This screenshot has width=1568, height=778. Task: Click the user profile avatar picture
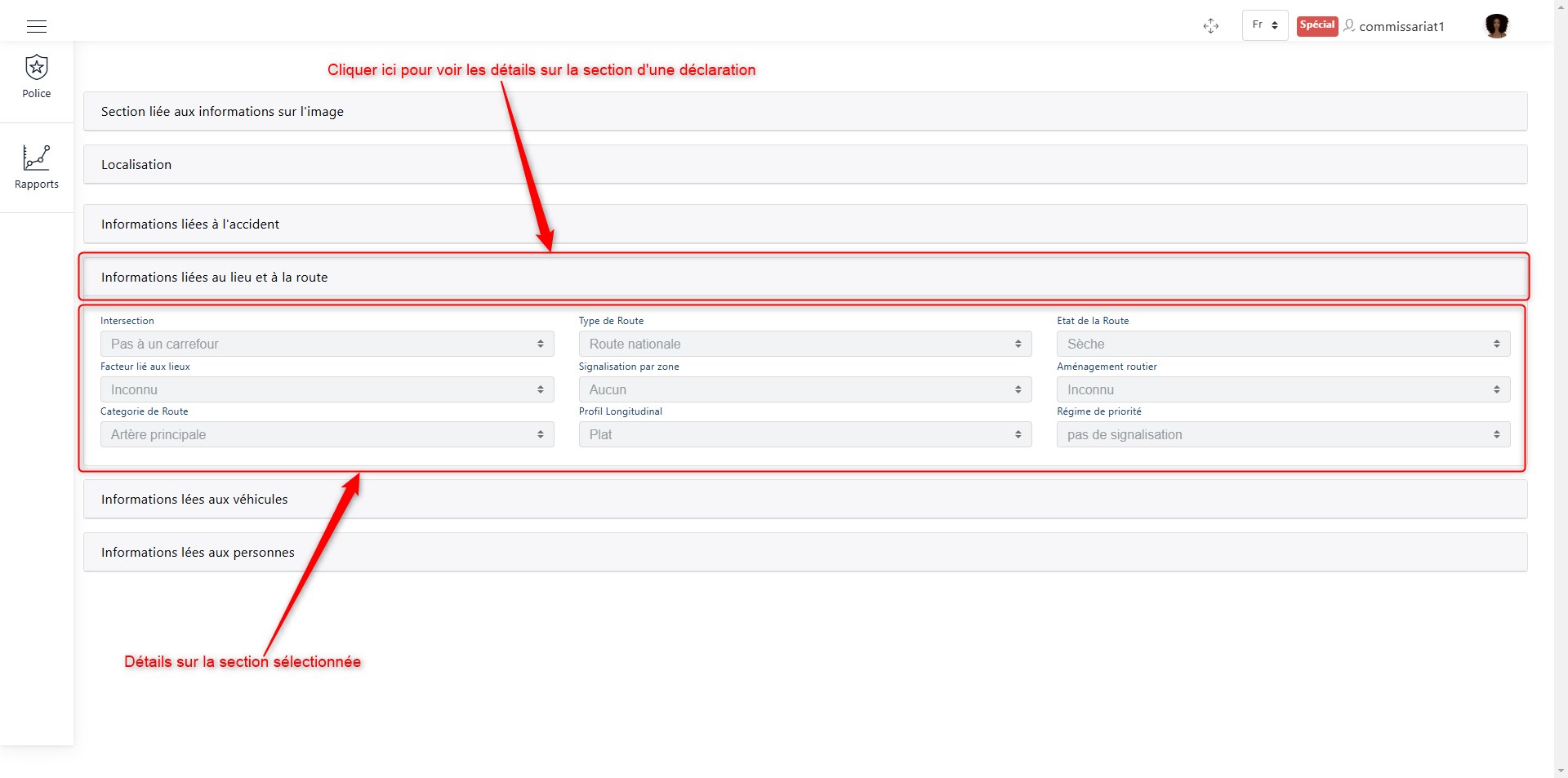pyautogui.click(x=1497, y=26)
